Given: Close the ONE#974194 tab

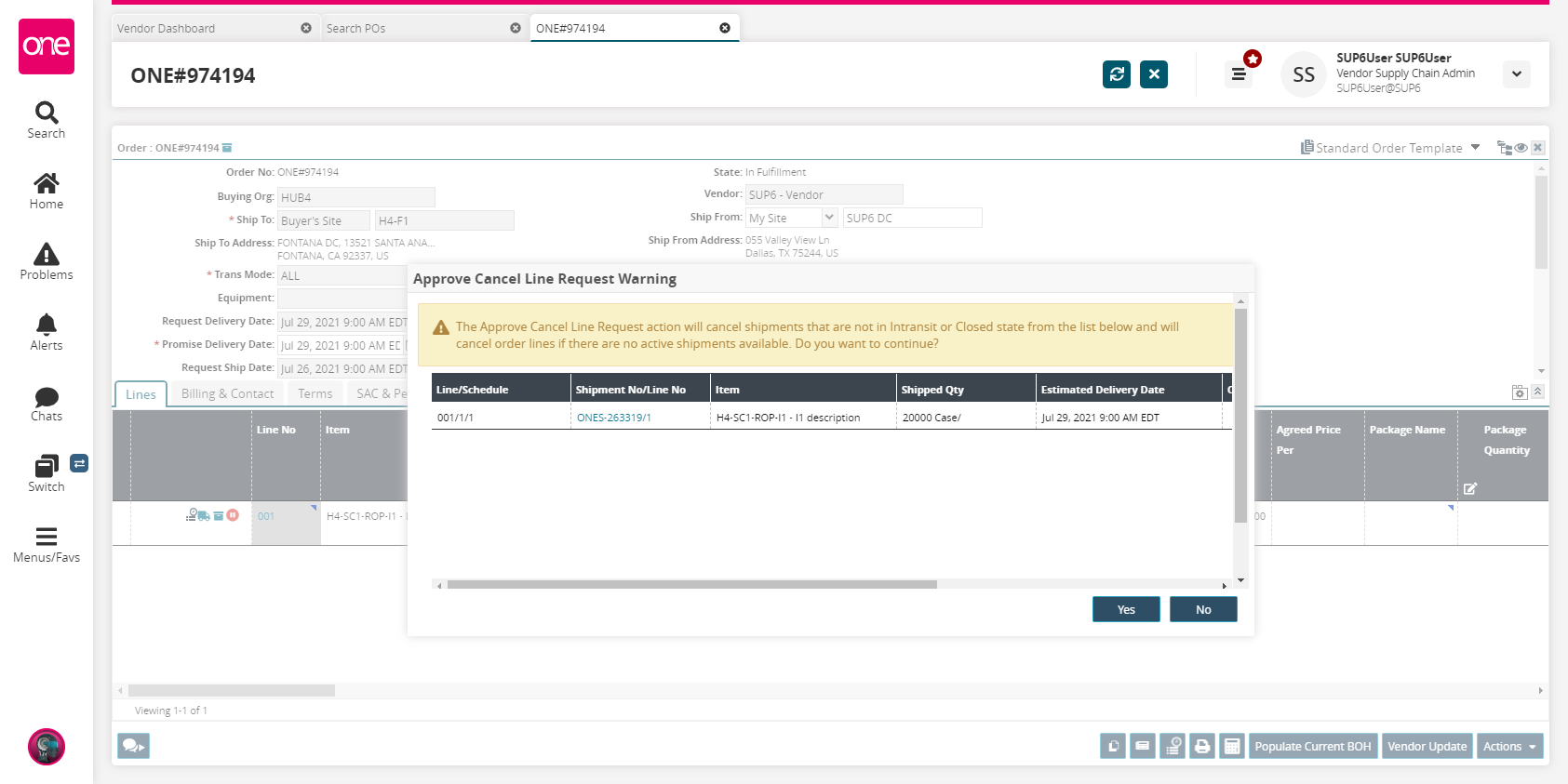Looking at the screenshot, I should [x=725, y=28].
